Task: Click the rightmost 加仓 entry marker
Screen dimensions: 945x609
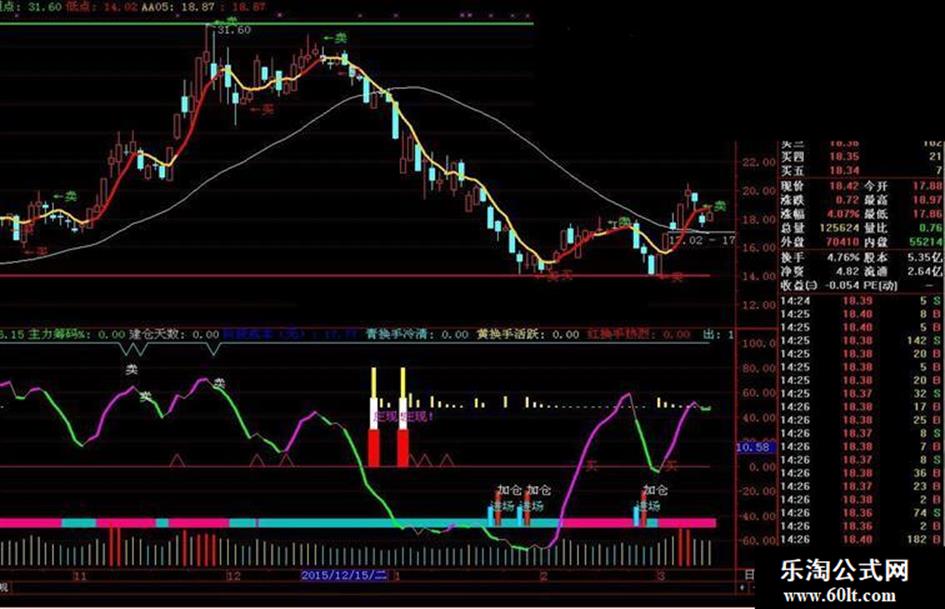Action: pos(655,490)
